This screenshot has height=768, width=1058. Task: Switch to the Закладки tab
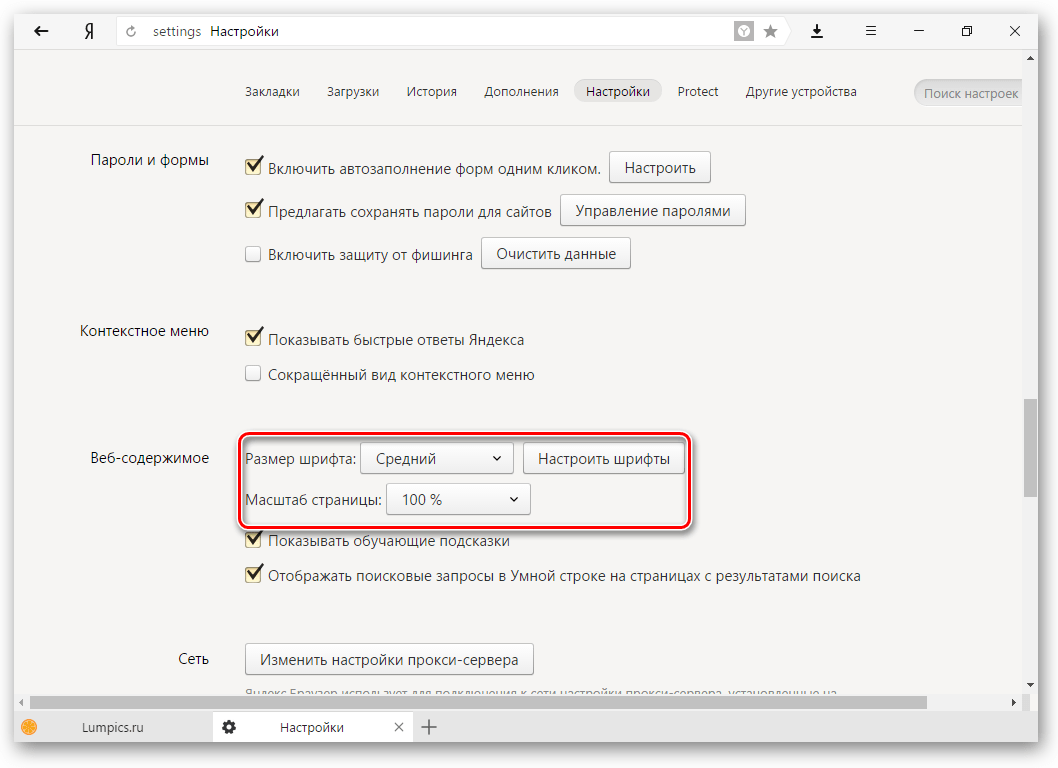tap(272, 92)
